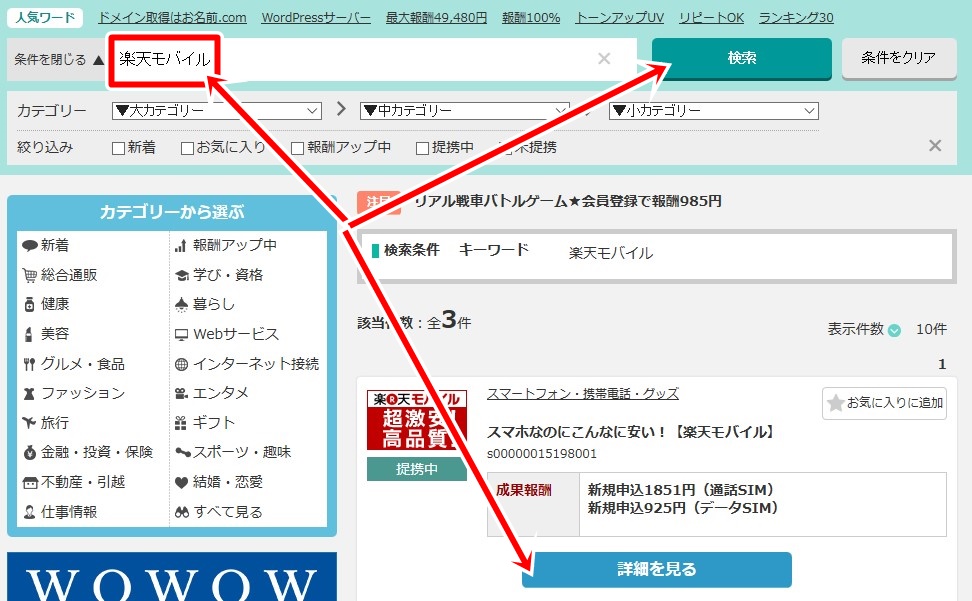Go to results page 1

[x=942, y=364]
